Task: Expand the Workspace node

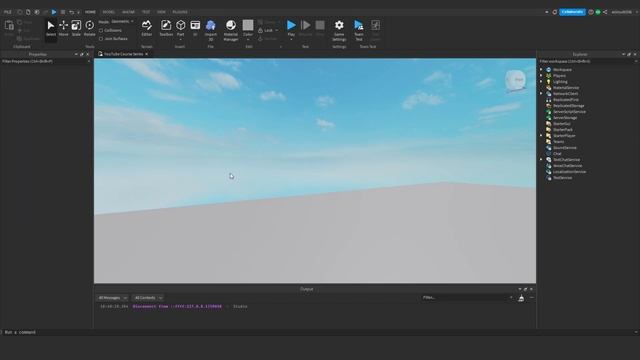Action: (542, 70)
